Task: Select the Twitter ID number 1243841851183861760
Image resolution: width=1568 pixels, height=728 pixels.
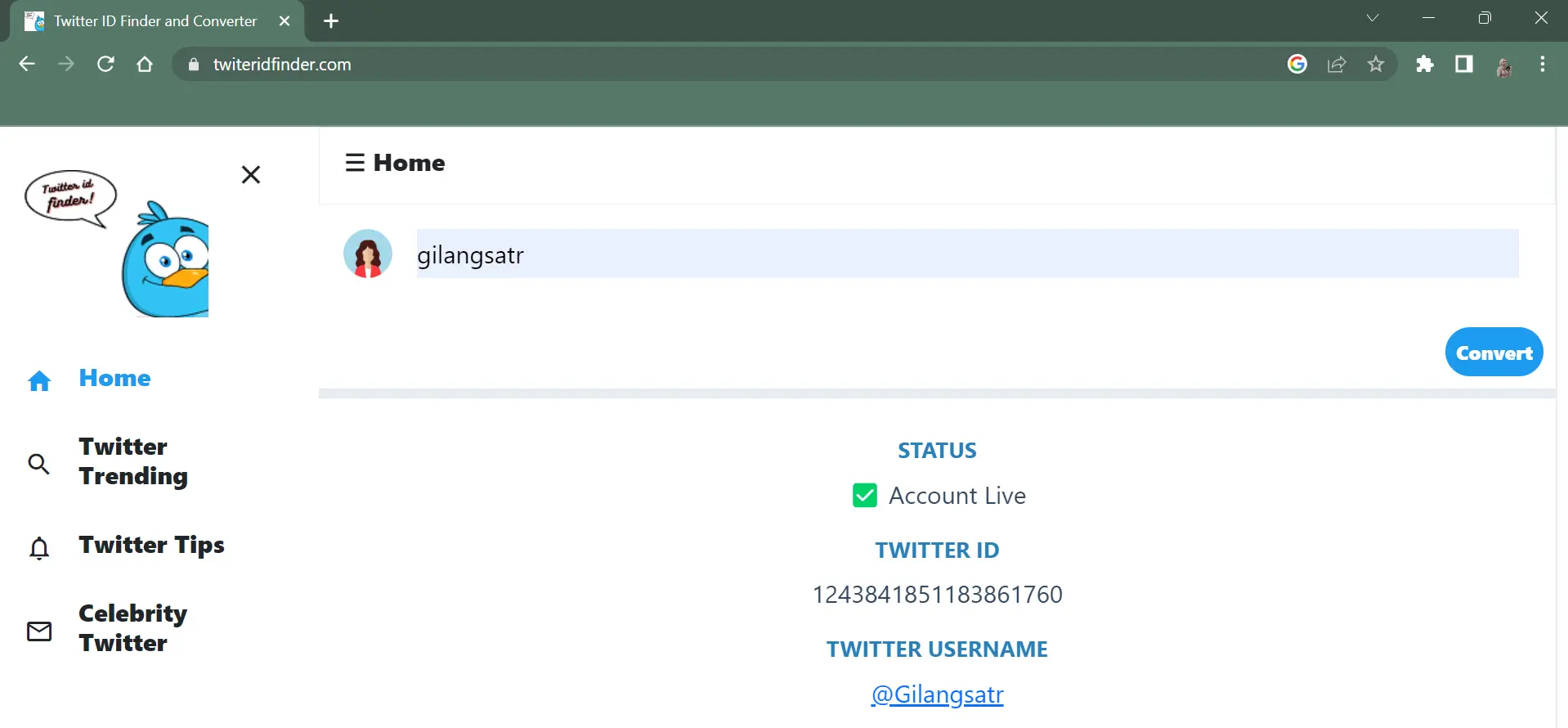Action: coord(938,595)
